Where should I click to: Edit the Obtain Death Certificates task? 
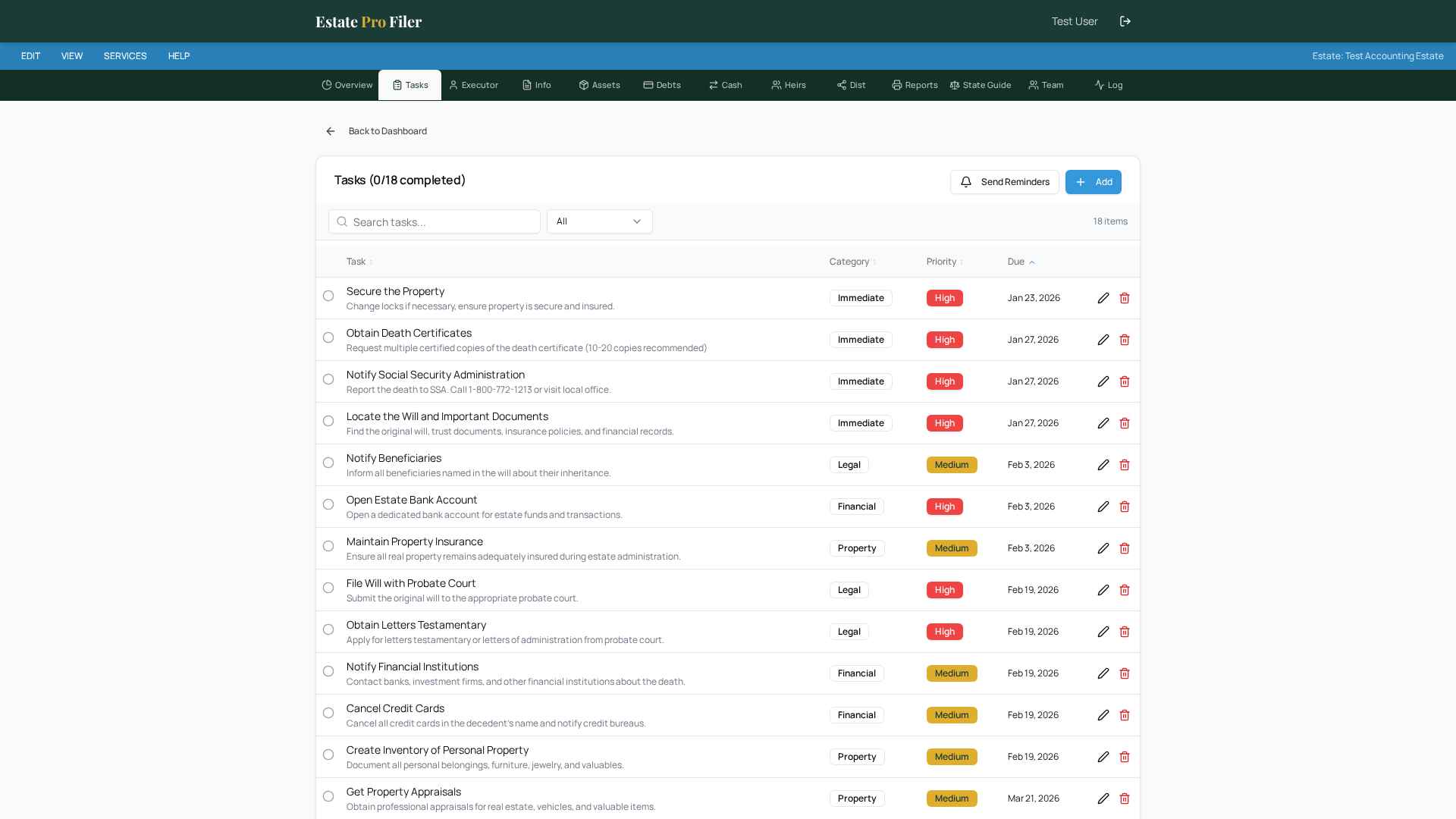[1103, 340]
